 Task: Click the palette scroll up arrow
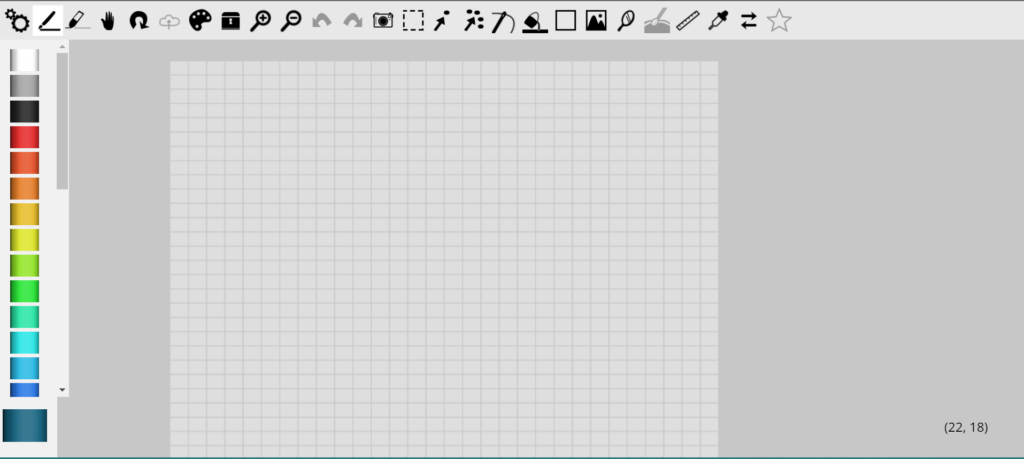63,46
